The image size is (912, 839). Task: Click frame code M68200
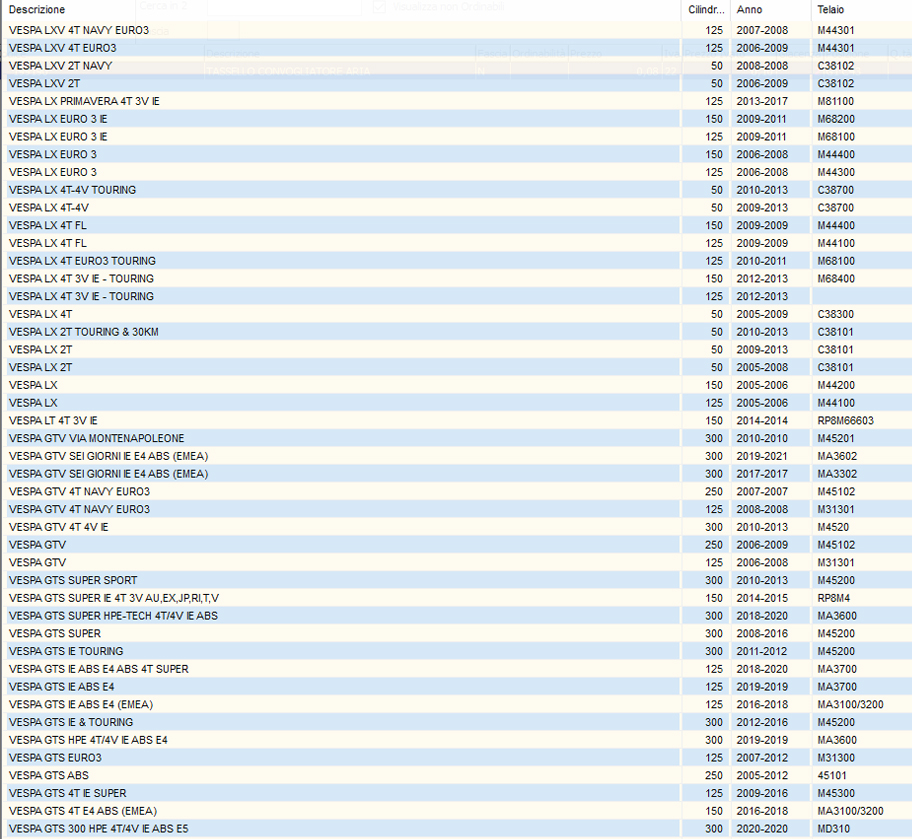coord(836,119)
